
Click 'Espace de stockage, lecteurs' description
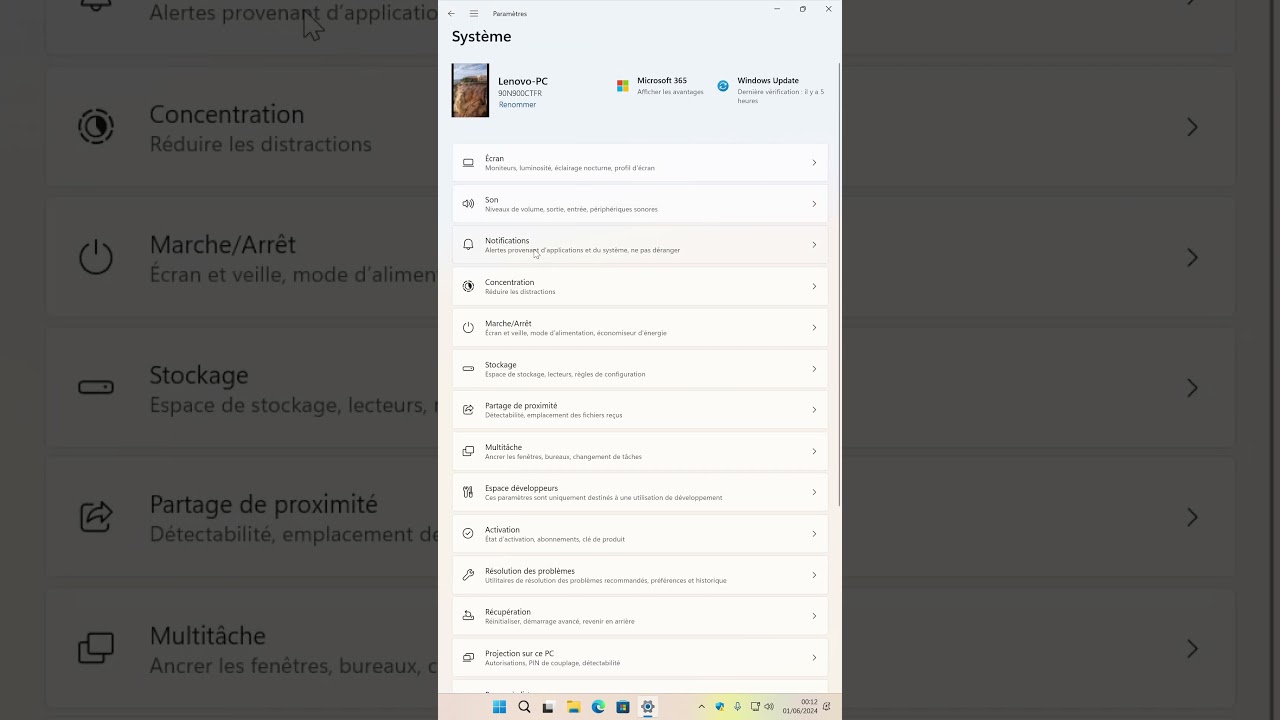click(x=565, y=374)
